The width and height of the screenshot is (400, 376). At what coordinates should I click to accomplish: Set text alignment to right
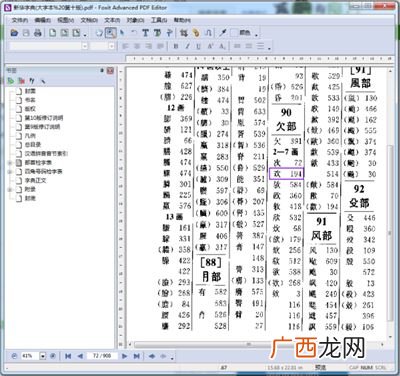coord(149,46)
